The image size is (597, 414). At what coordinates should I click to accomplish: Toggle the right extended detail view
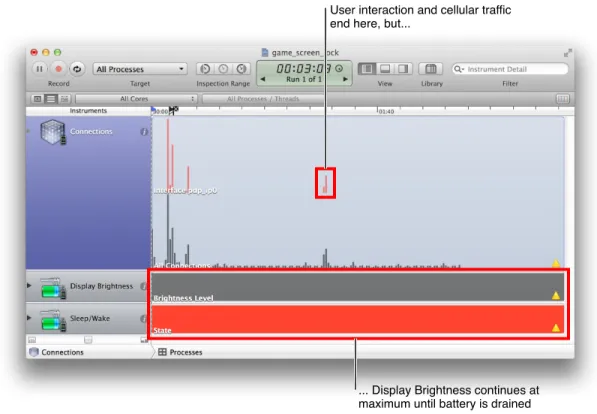(403, 69)
